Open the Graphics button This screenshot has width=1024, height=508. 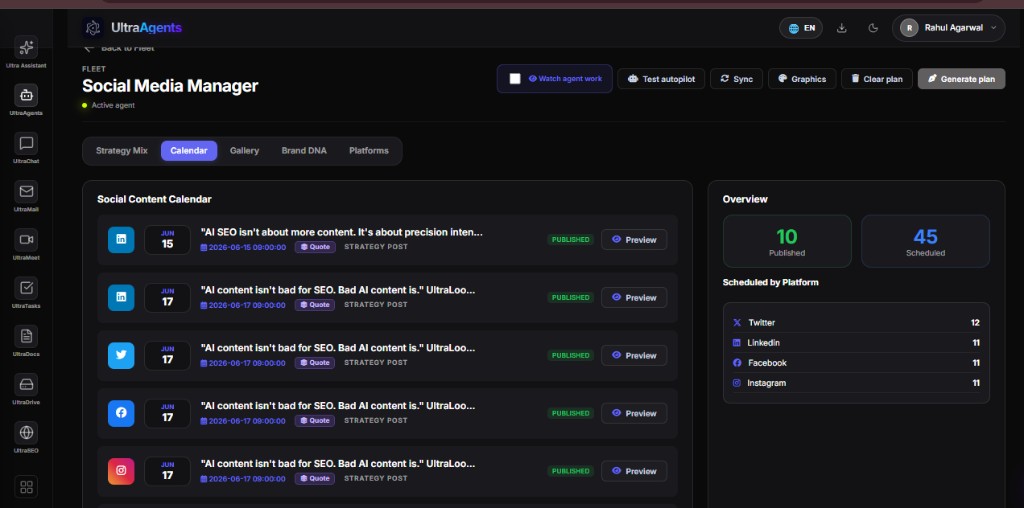click(802, 79)
